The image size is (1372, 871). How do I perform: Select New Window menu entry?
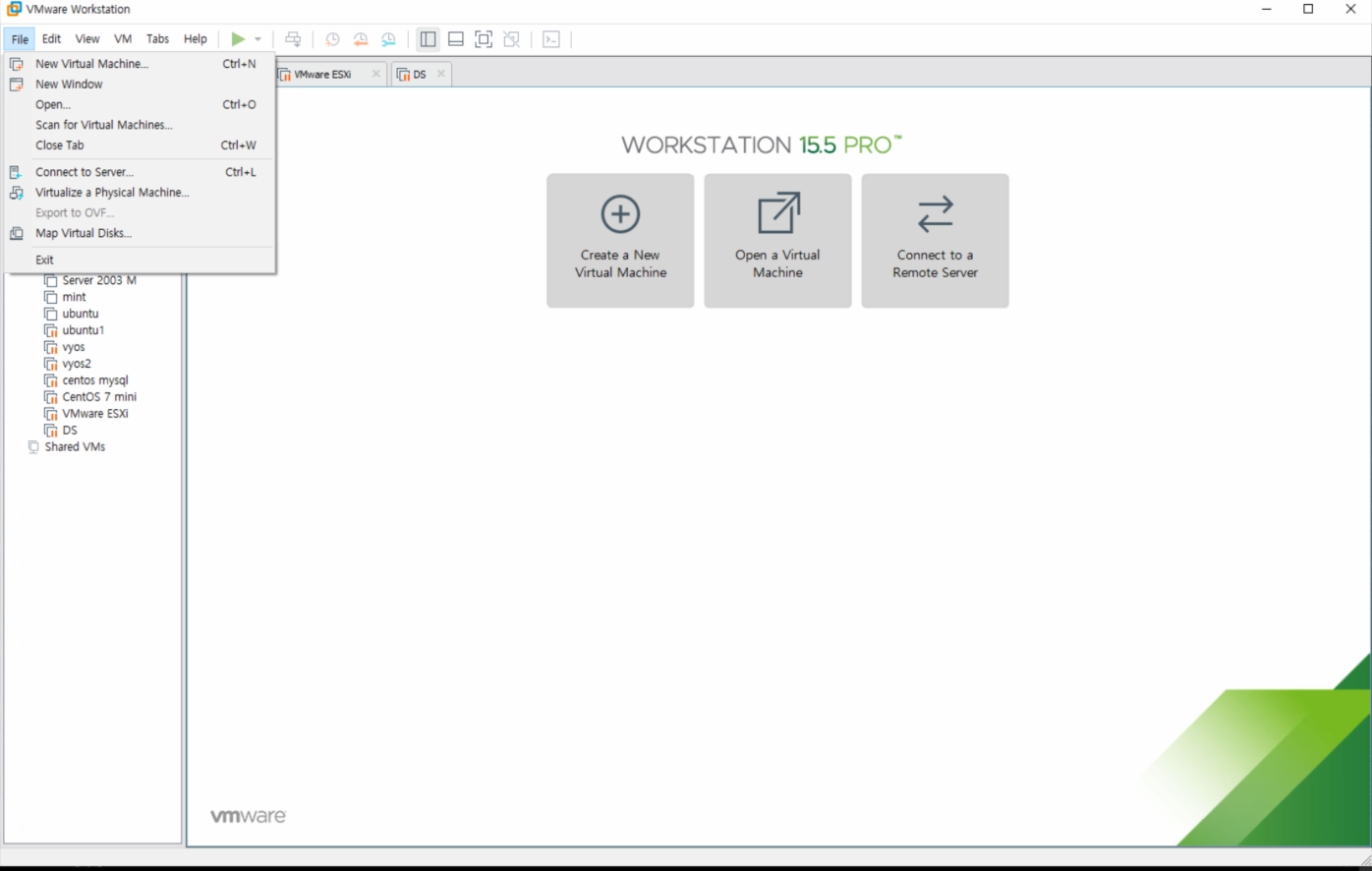[x=140, y=85]
